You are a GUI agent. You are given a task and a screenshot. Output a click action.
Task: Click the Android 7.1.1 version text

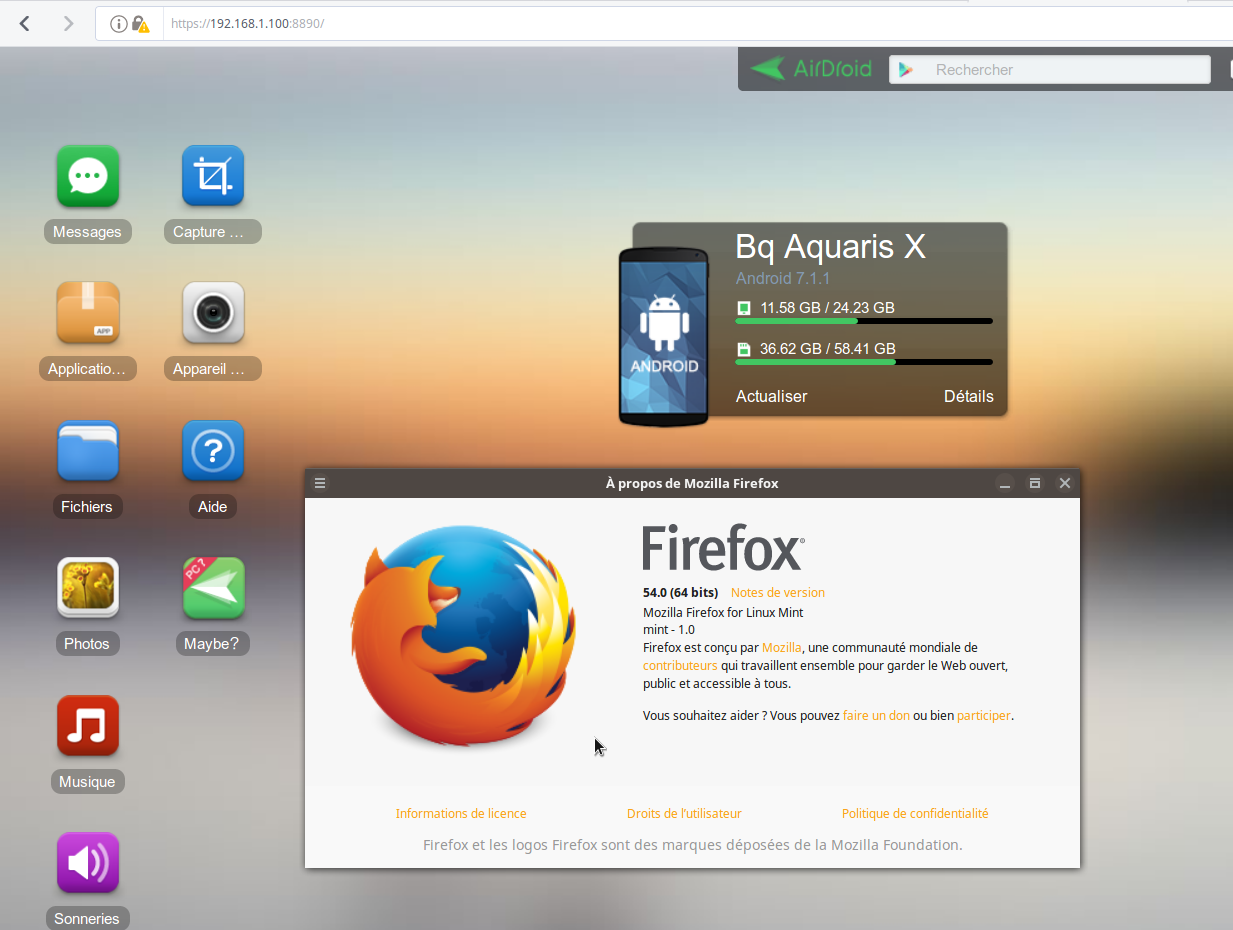tap(783, 279)
